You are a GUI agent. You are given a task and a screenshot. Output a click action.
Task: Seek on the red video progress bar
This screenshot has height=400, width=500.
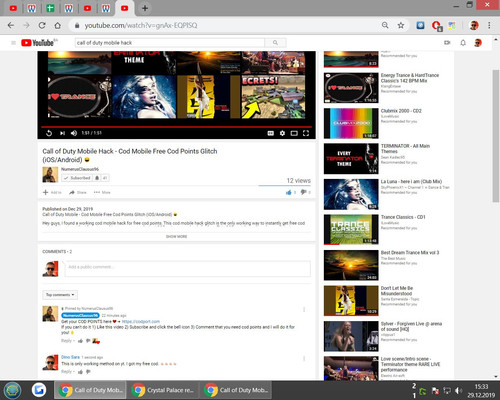[x=176, y=127]
